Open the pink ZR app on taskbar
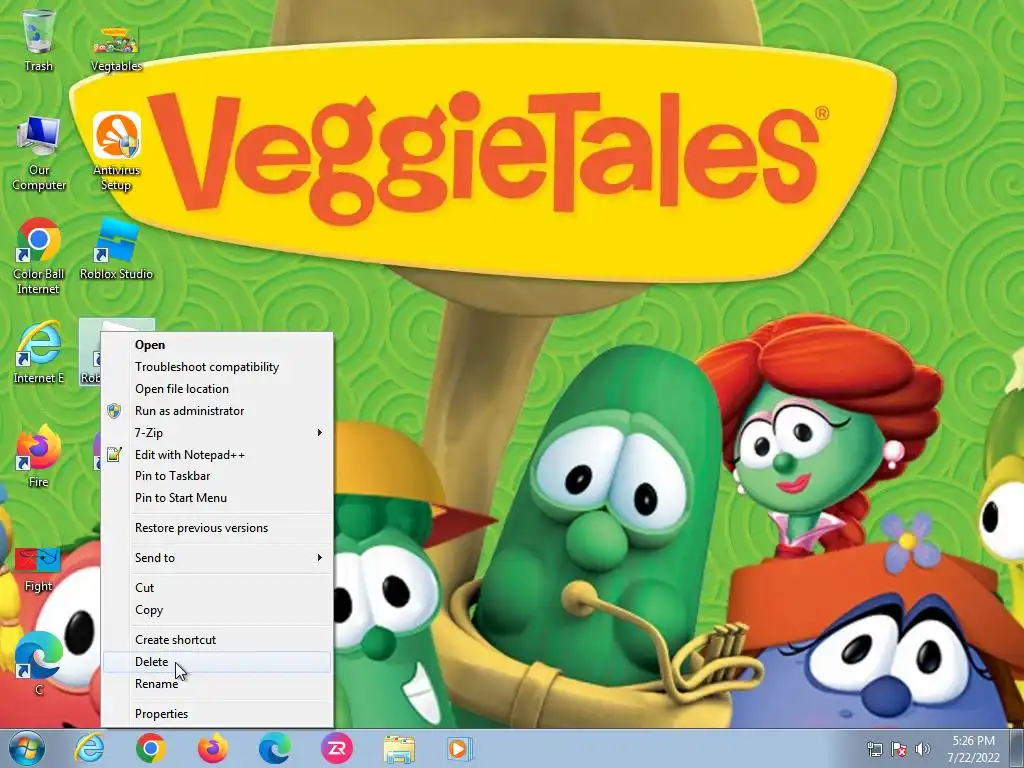This screenshot has width=1024, height=768. point(336,748)
